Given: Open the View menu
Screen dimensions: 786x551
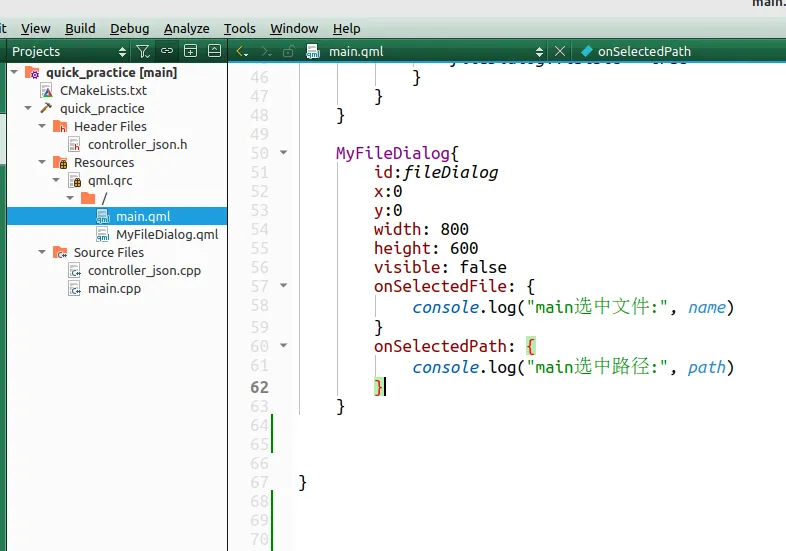Looking at the screenshot, I should (36, 29).
